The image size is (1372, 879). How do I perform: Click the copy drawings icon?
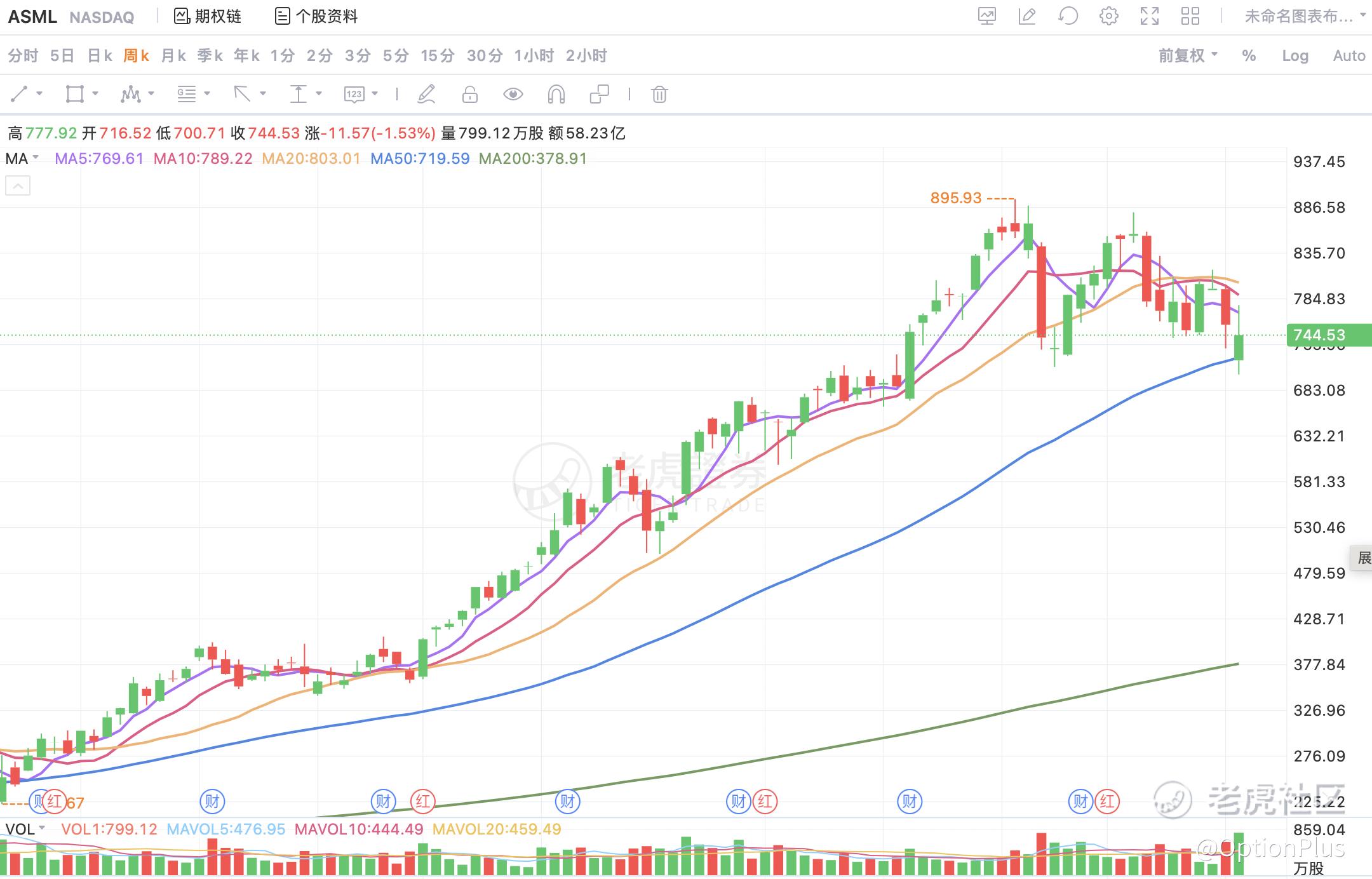tap(599, 95)
